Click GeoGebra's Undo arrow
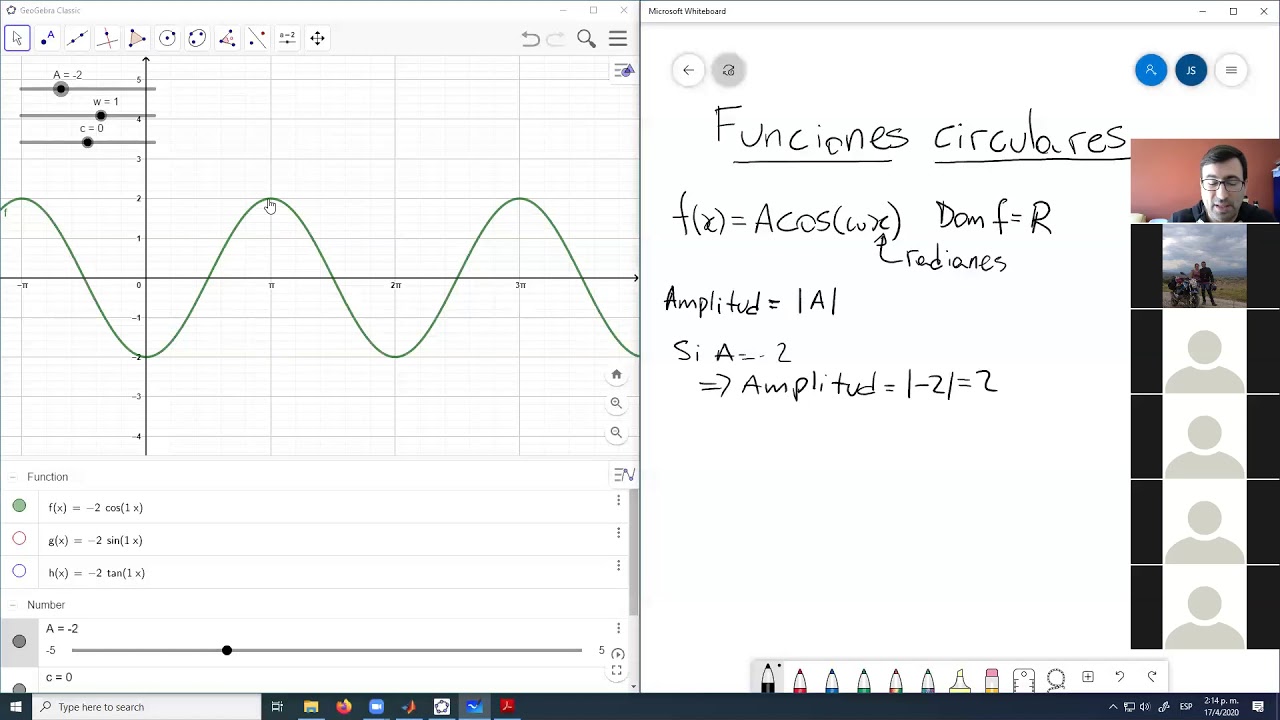Screen dimensions: 1280x720 (530, 39)
